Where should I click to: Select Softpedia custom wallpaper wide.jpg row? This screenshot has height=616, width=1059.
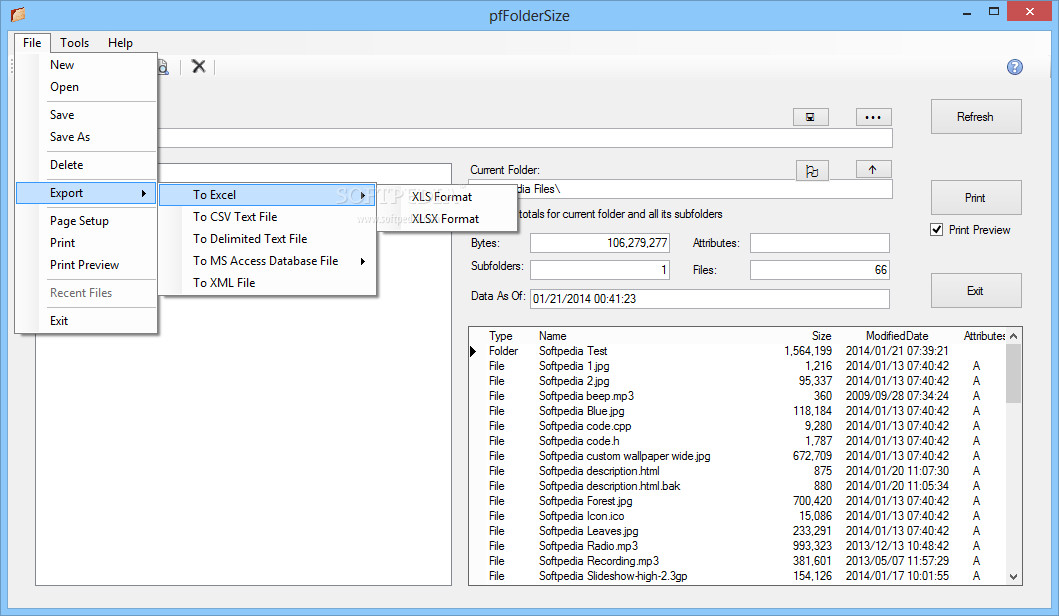point(738,456)
